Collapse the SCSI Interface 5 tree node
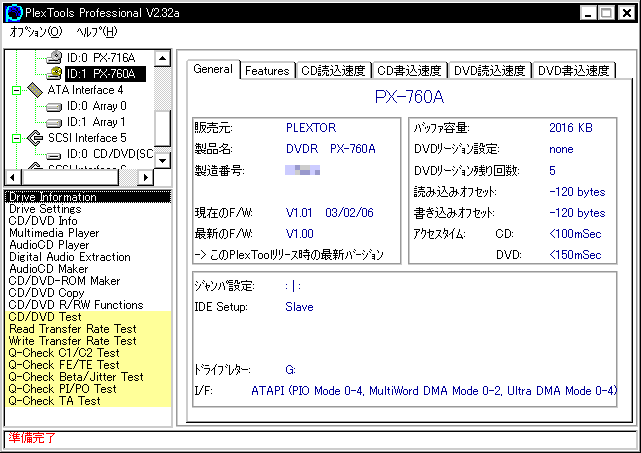641x453 pixels. click(16, 138)
